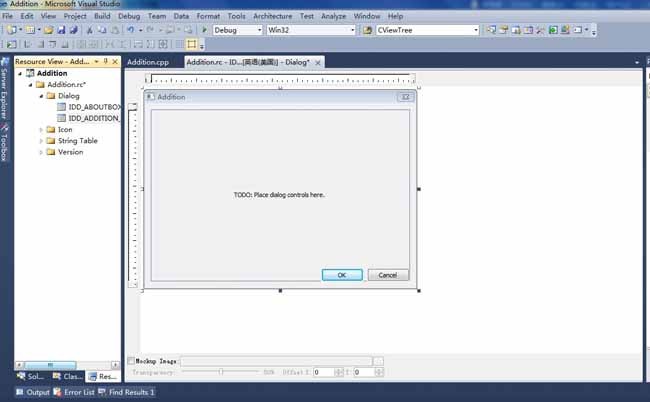Click the Paste clipboard icon
This screenshot has height=402, width=650.
pyautogui.click(x=115, y=30)
